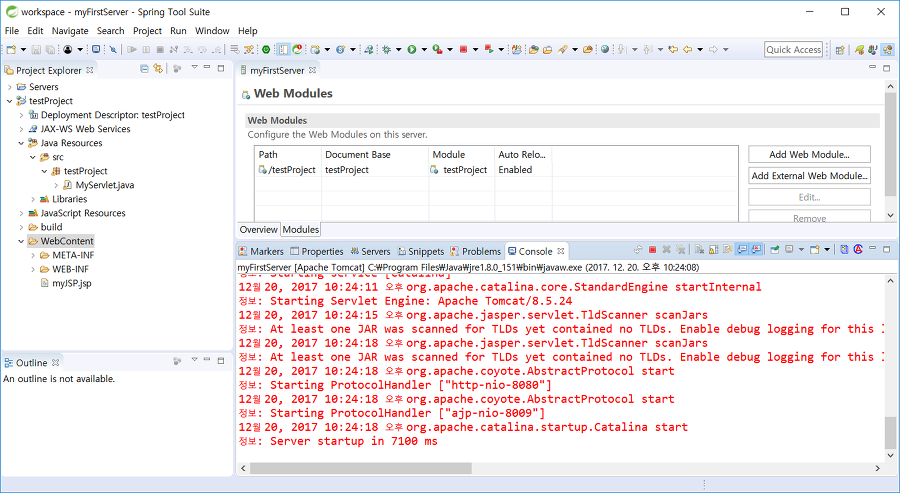This screenshot has width=900, height=493.
Task: Open the Debug button dropdown arrow
Action: pyautogui.click(x=398, y=50)
